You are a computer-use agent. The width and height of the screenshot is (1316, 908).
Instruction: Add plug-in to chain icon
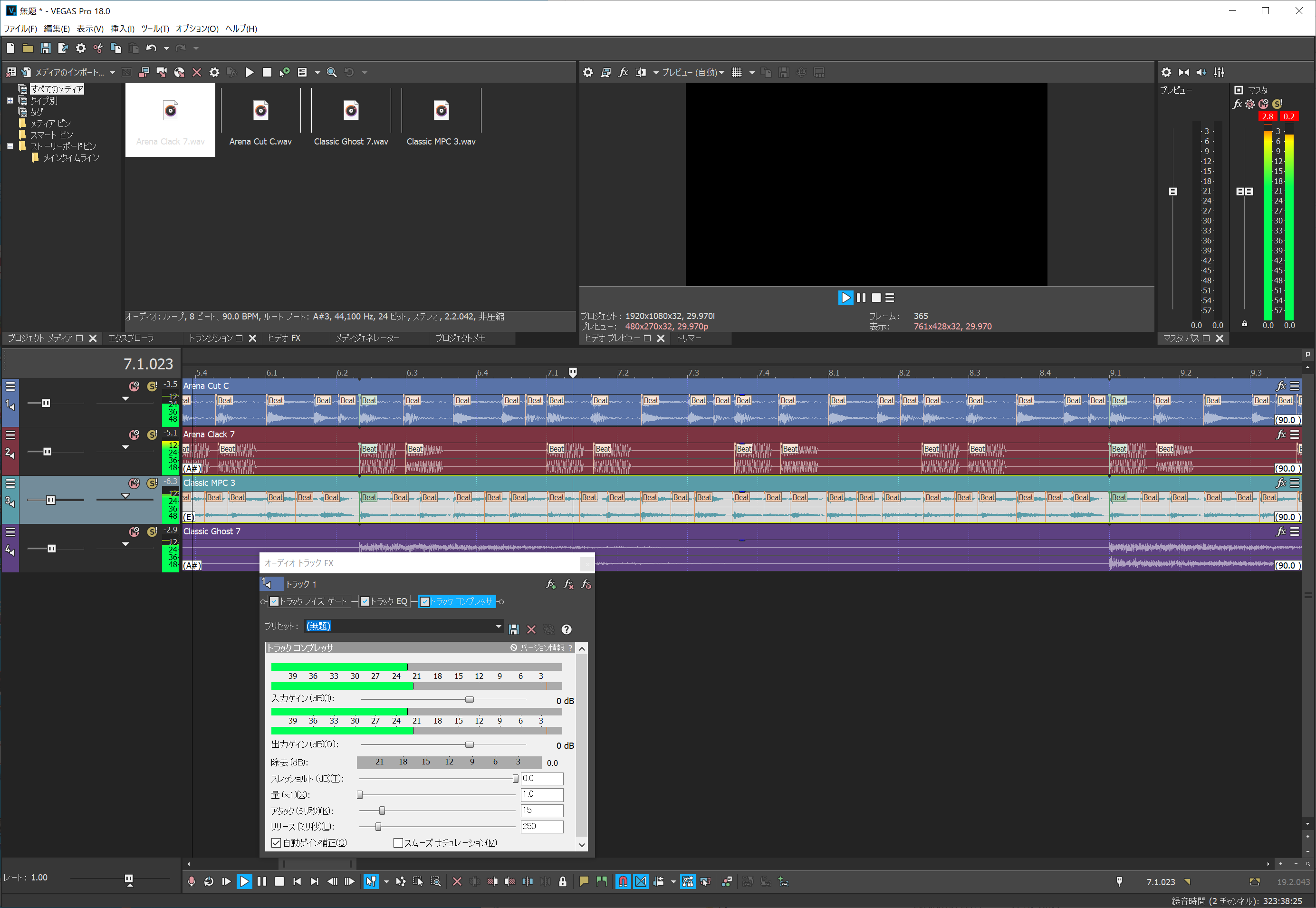click(x=551, y=584)
